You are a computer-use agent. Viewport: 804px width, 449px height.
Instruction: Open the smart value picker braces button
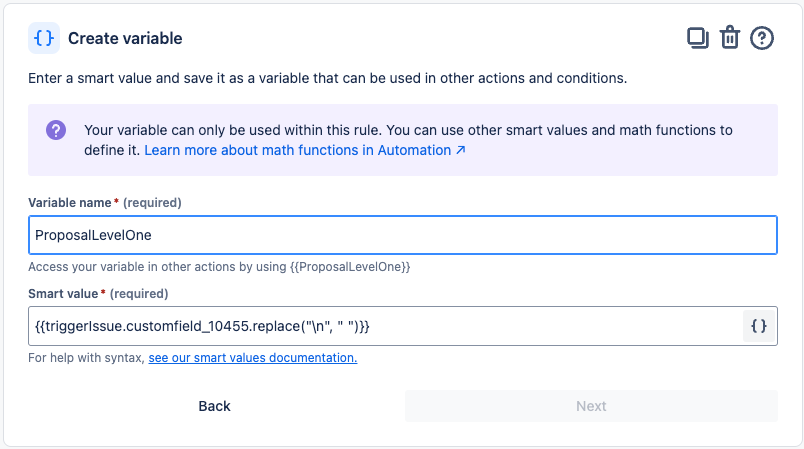(759, 326)
